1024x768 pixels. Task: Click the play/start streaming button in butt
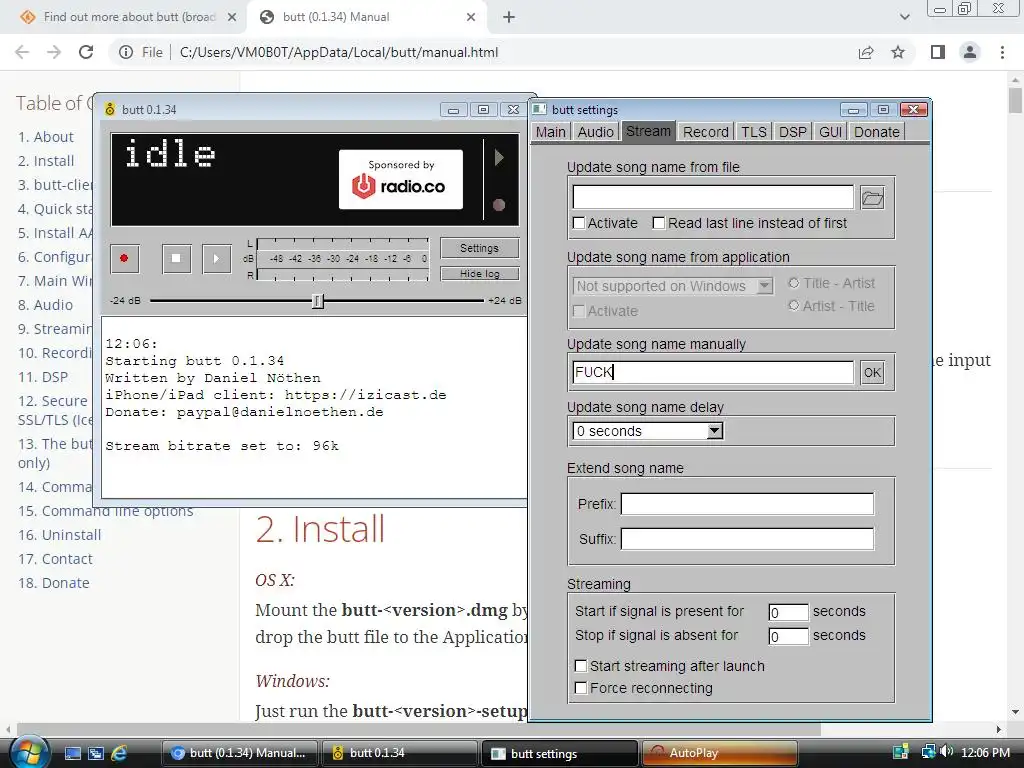click(x=216, y=258)
